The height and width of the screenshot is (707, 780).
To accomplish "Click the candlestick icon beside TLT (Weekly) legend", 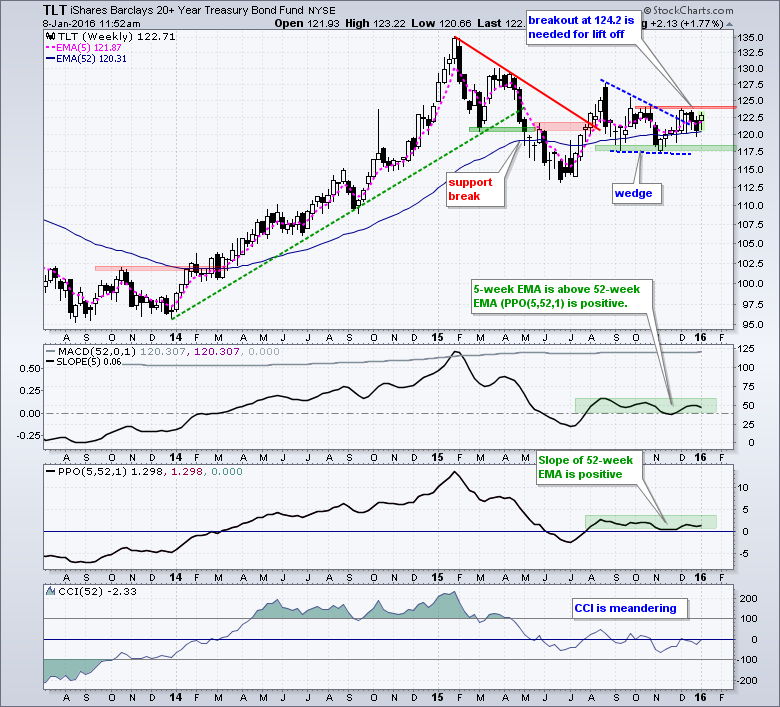I will [x=50, y=36].
